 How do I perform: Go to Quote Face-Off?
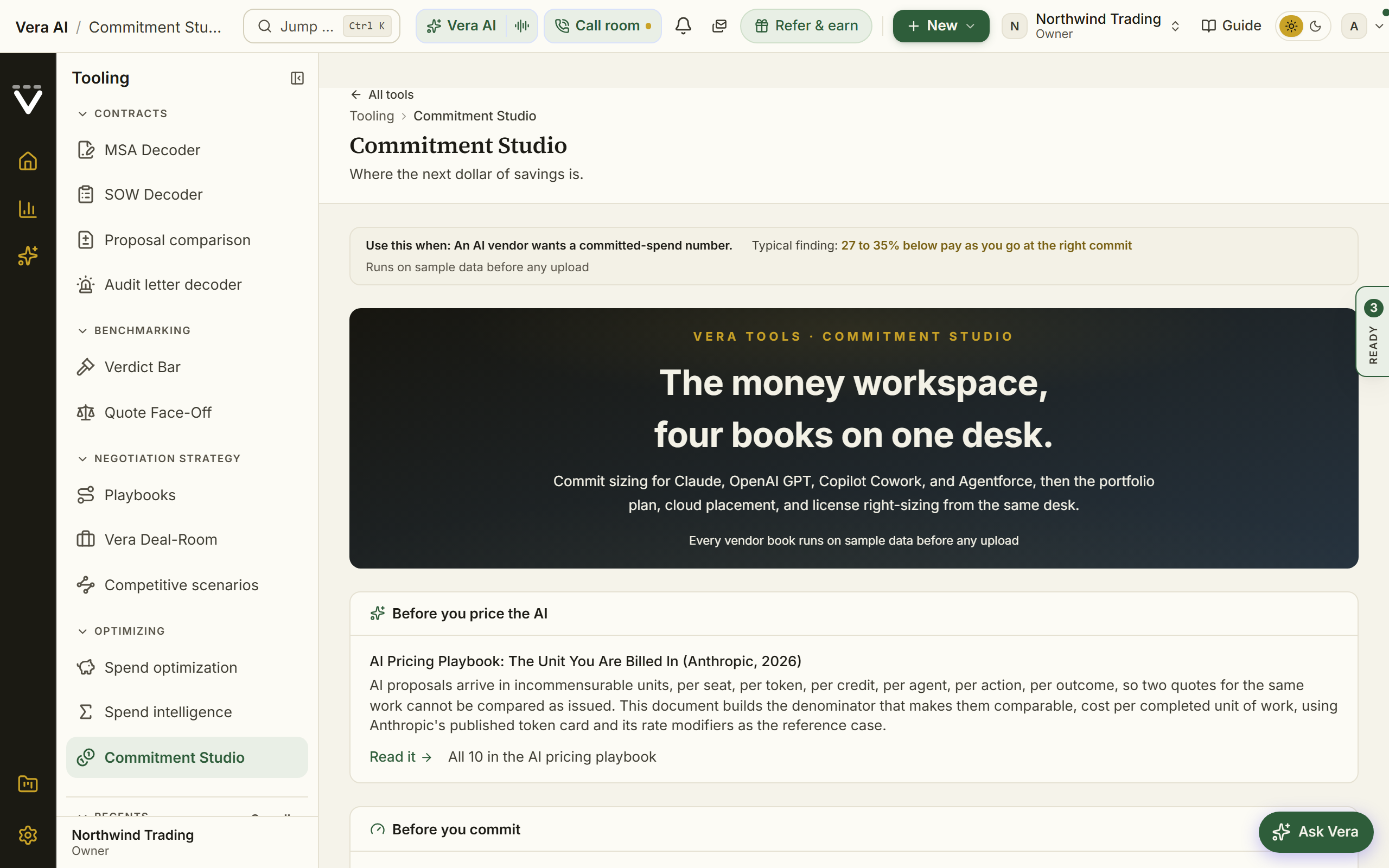click(x=187, y=413)
